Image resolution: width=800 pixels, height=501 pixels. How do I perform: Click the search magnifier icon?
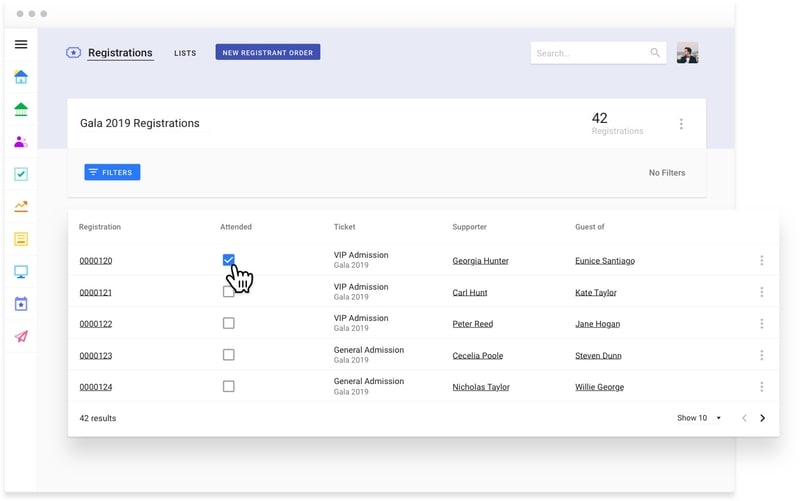tap(655, 53)
